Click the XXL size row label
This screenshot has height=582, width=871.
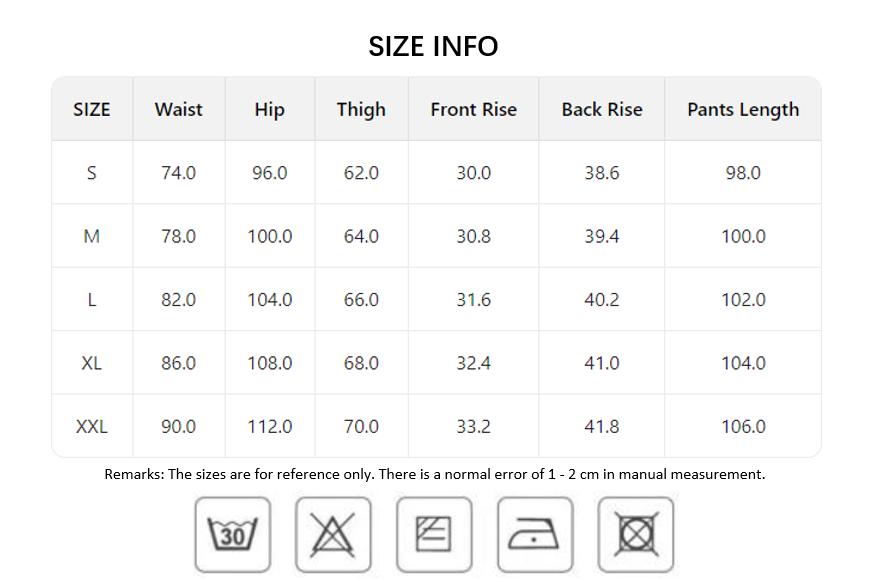pyautogui.click(x=92, y=427)
